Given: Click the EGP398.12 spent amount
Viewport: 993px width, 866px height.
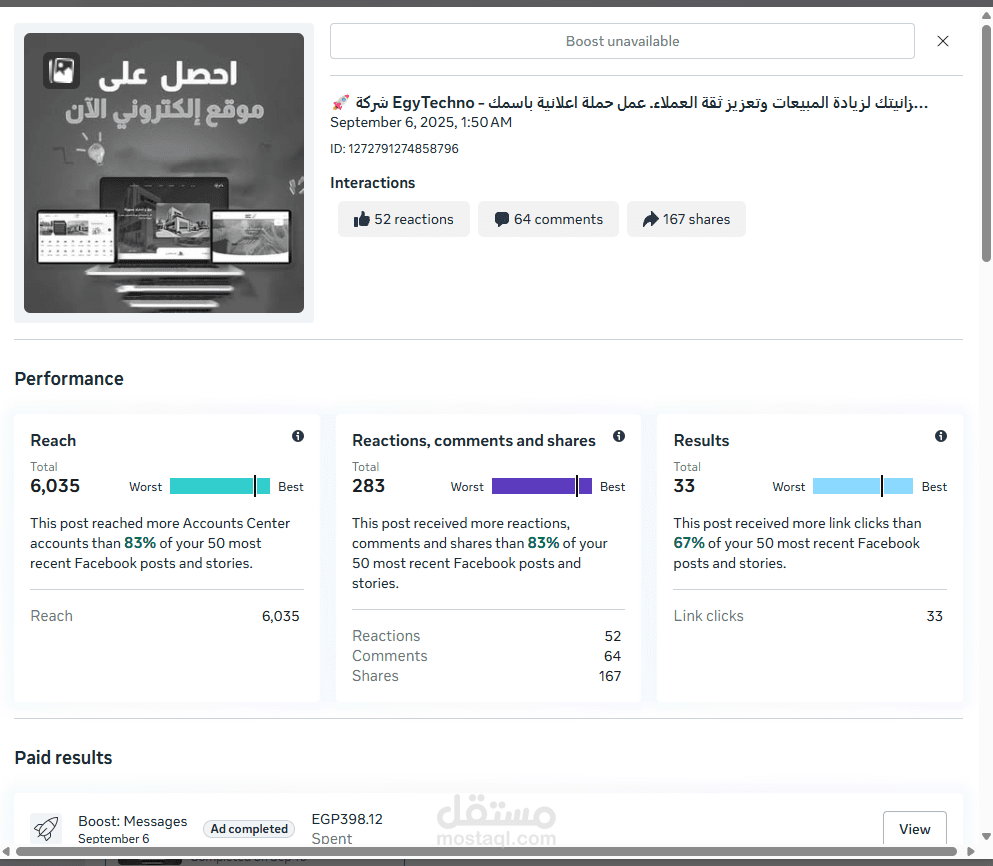Looking at the screenshot, I should 347,819.
